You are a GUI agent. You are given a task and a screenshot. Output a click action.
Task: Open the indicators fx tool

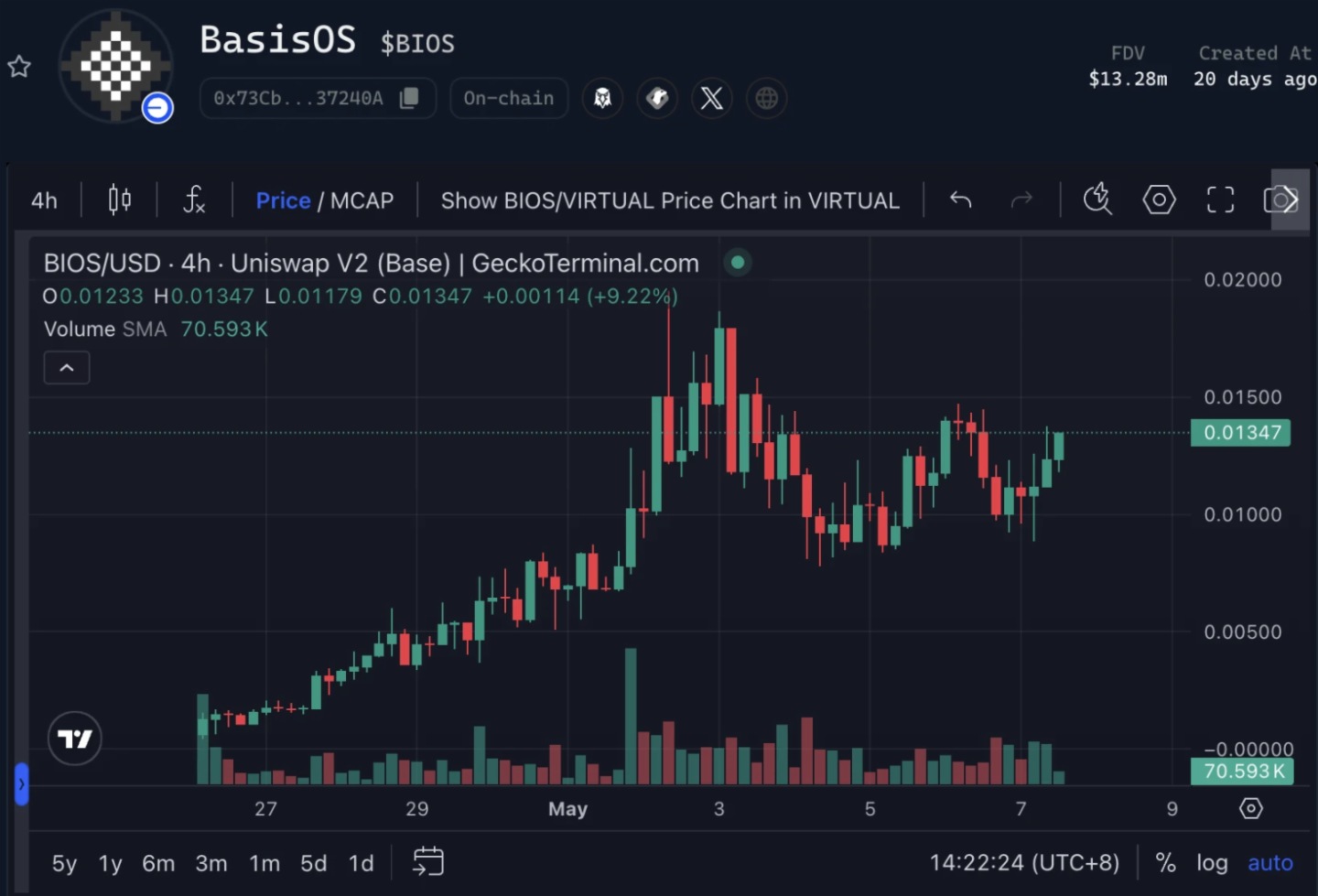194,200
